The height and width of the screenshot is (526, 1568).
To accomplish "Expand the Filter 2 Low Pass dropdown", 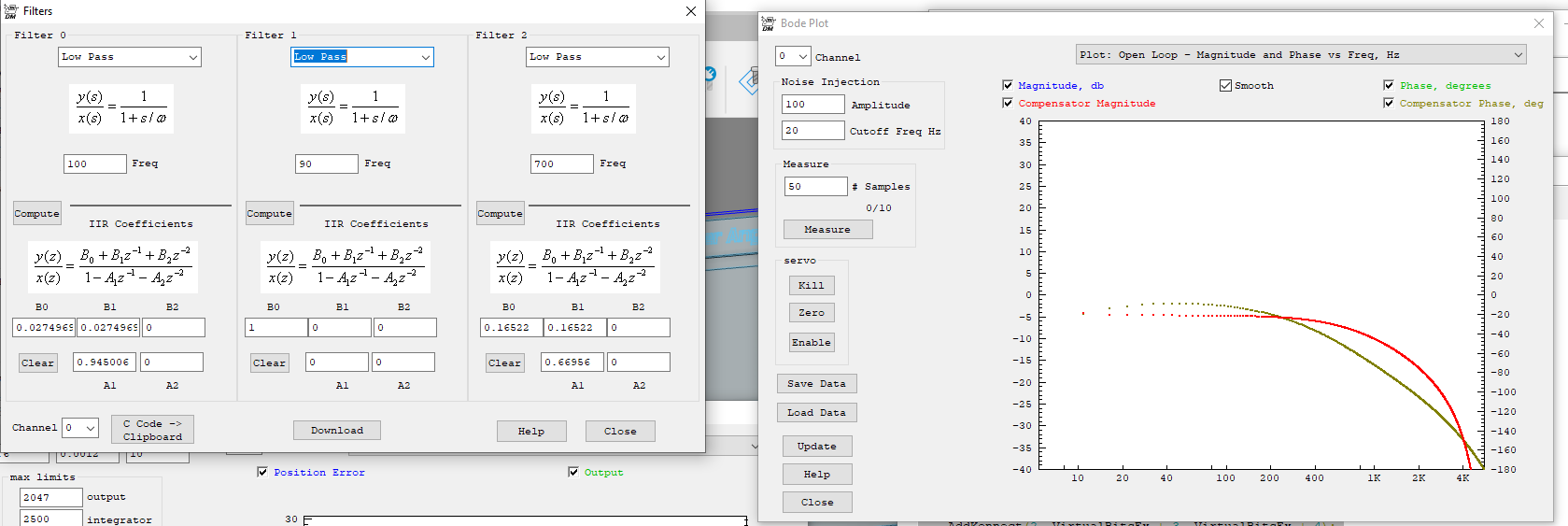I will 598,57.
